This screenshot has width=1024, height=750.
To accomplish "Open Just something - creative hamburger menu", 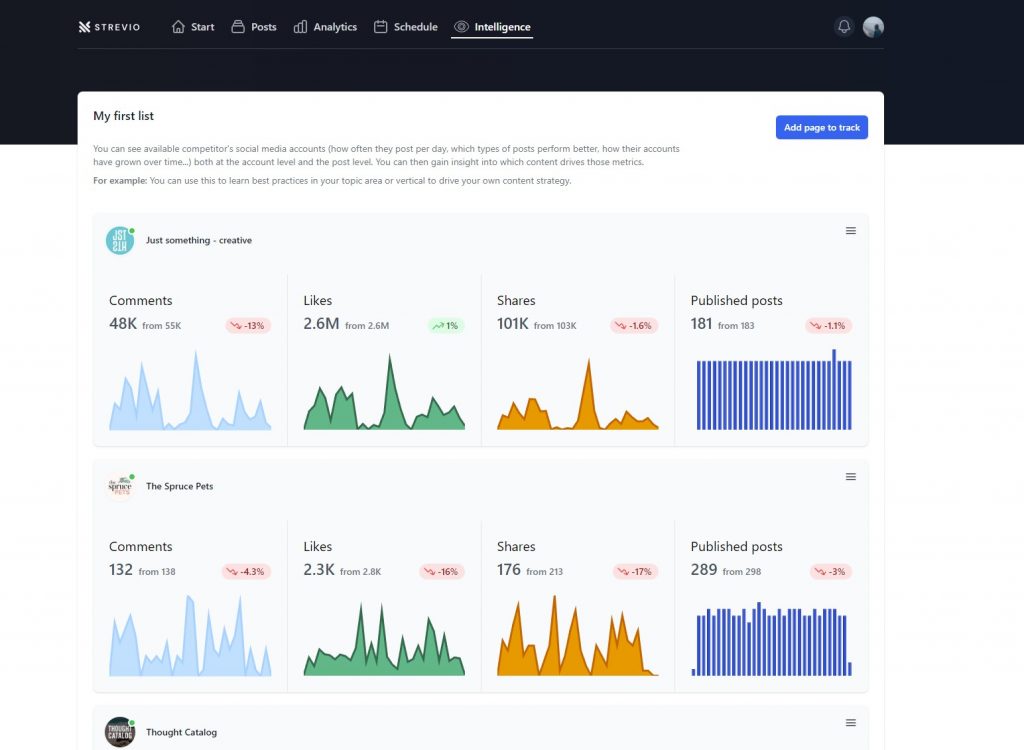I will click(850, 231).
